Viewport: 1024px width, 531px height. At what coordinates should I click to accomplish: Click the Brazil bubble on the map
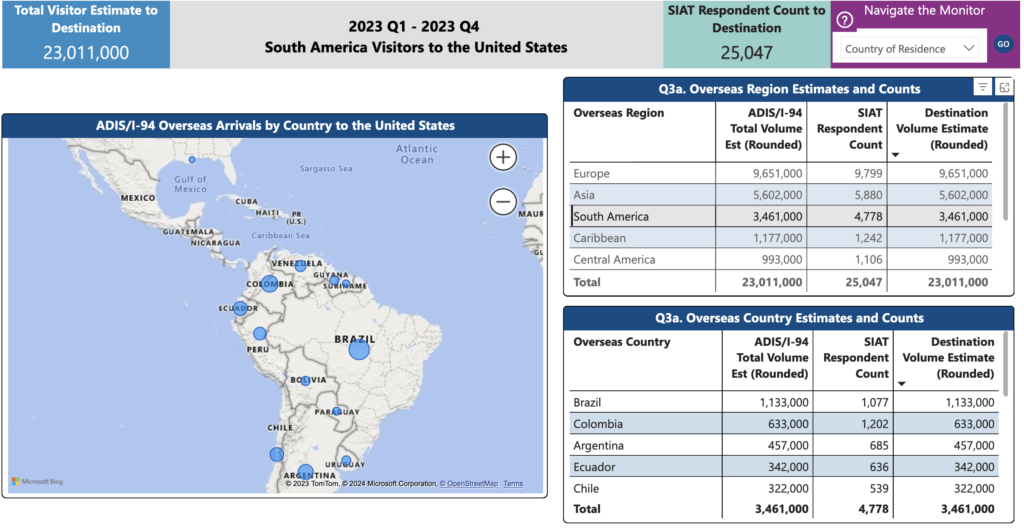359,349
